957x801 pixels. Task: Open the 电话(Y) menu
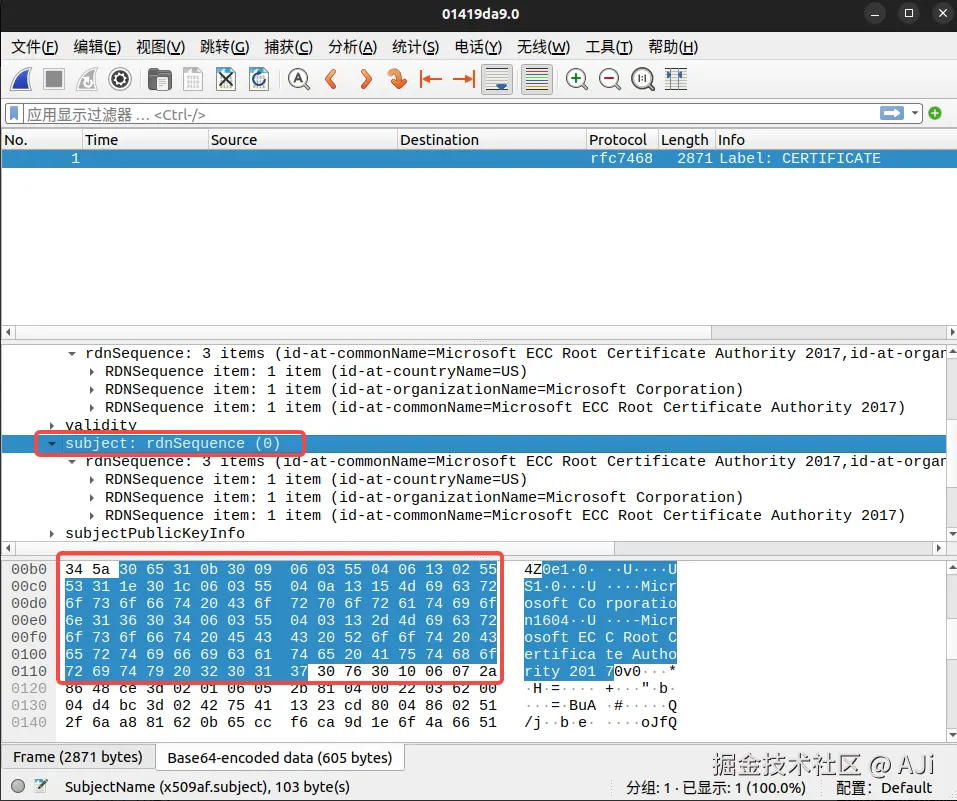(x=478, y=47)
